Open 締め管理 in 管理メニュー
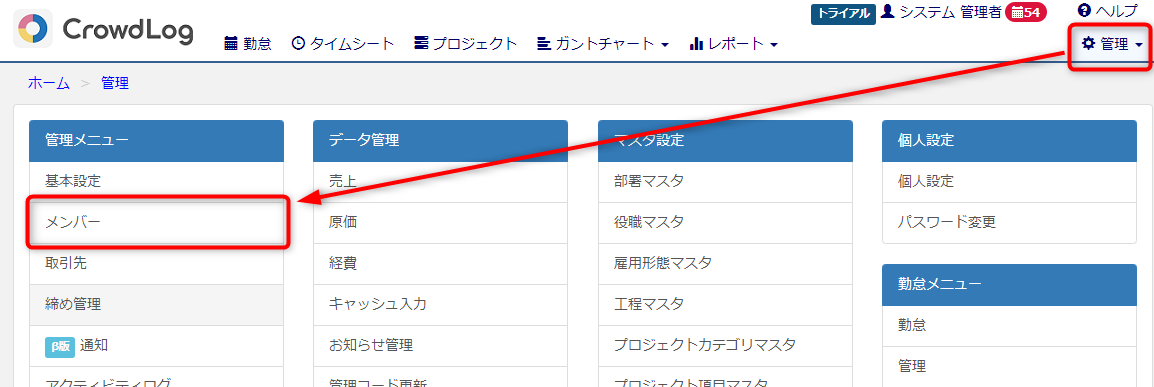Viewport: 1154px width, 387px height. click(157, 304)
